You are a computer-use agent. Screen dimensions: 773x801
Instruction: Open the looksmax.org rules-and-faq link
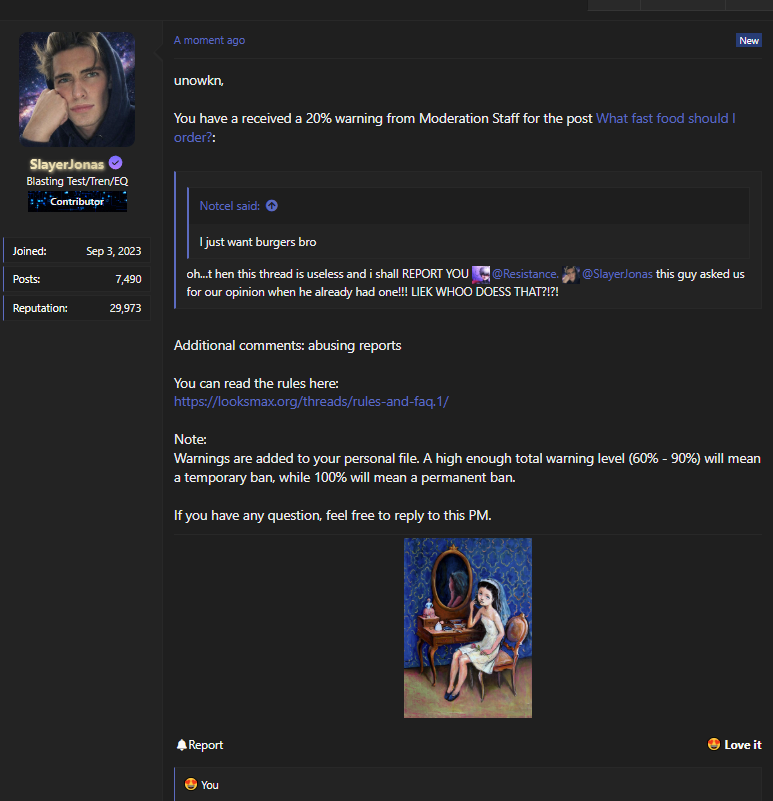click(x=311, y=402)
